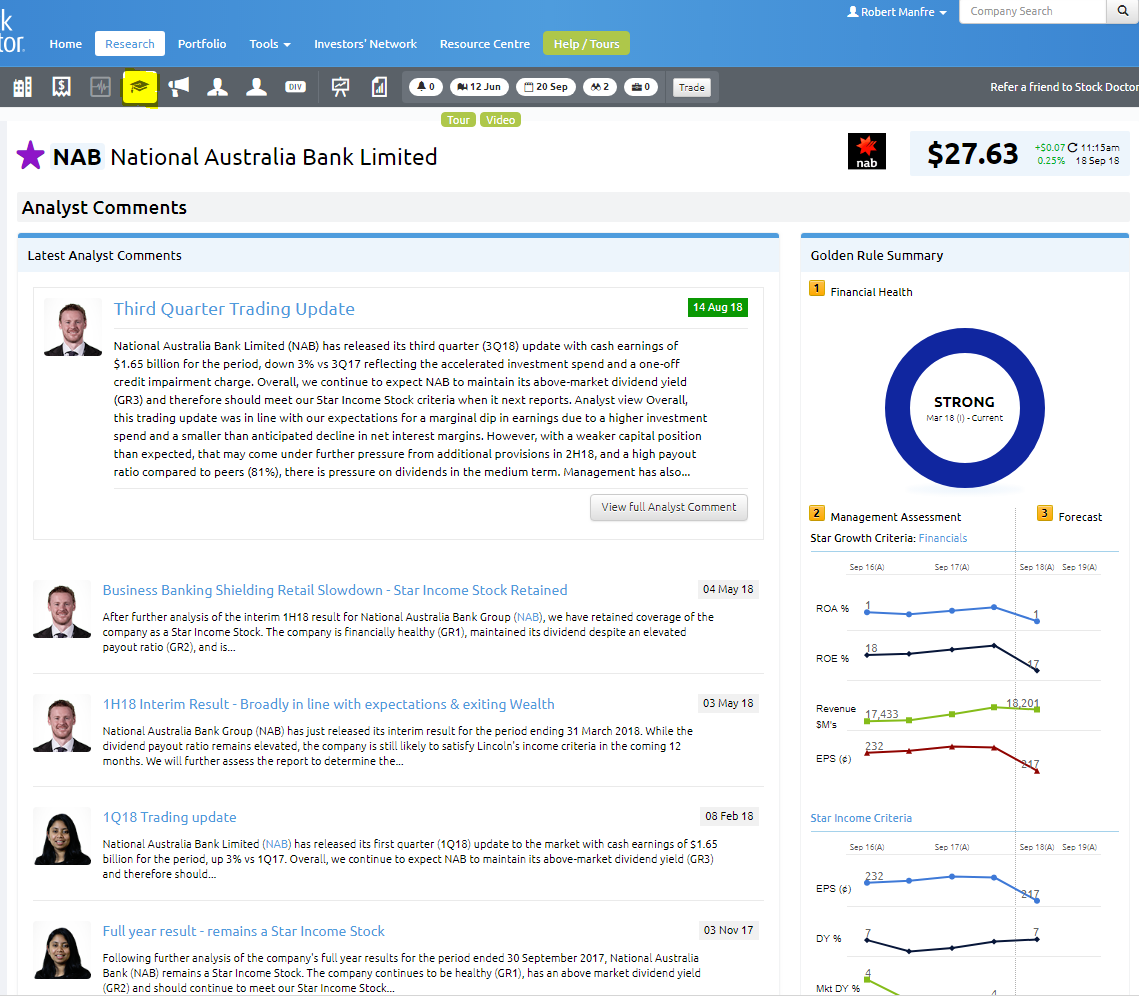Click the Golden Rule Summary heading

pos(877,256)
